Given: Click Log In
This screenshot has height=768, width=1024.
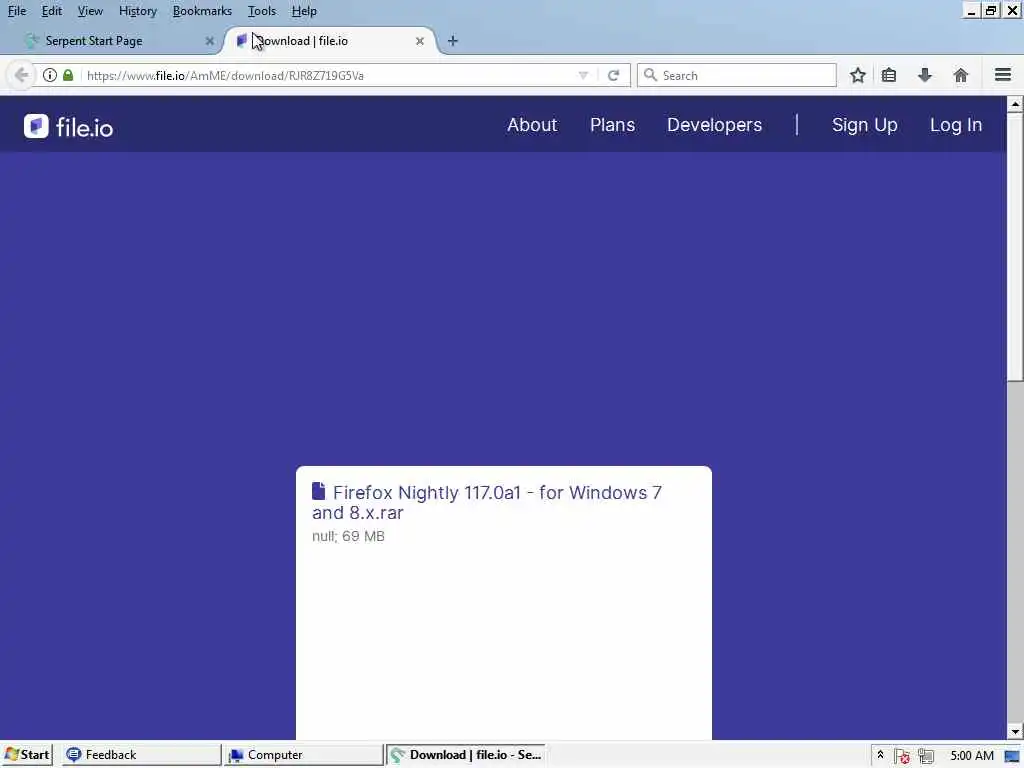Looking at the screenshot, I should (956, 125).
